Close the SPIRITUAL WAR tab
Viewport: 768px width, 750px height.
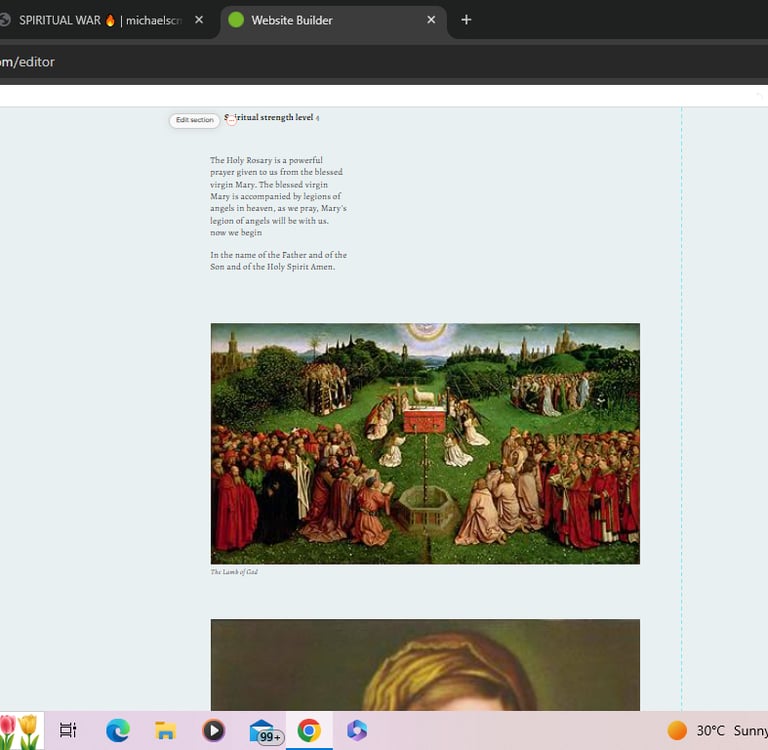tap(199, 20)
